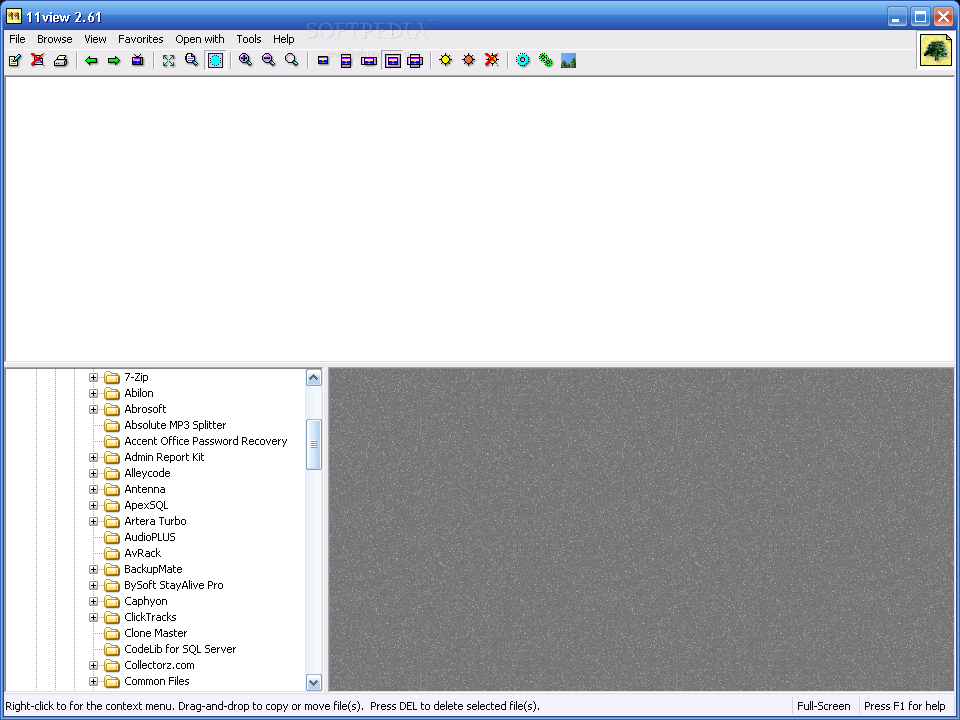The width and height of the screenshot is (960, 720).
Task: Expand the Admin Report Kit folder node
Action: (x=93, y=457)
